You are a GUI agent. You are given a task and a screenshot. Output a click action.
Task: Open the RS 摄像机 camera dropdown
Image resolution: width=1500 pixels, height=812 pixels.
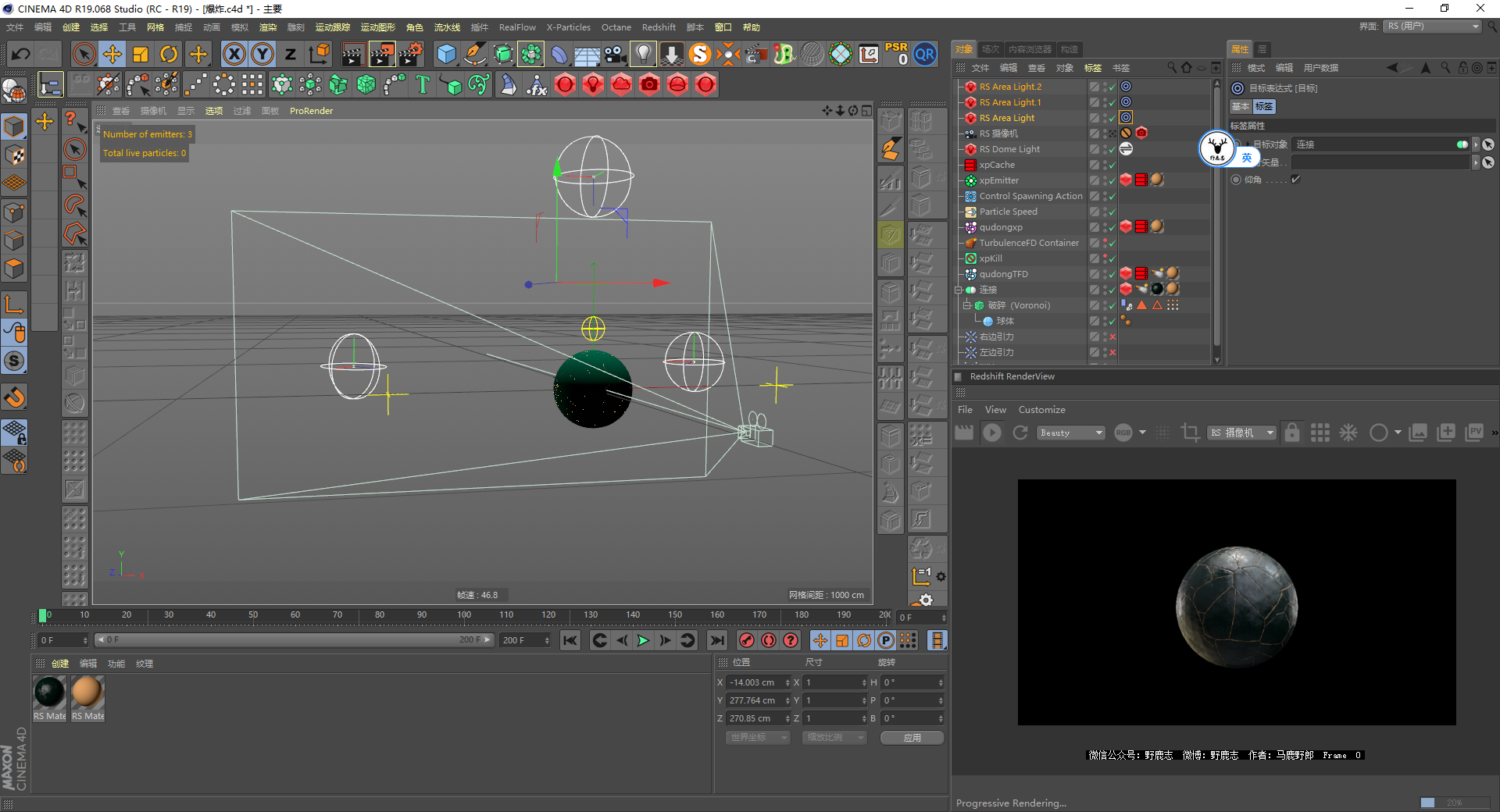click(x=1241, y=433)
